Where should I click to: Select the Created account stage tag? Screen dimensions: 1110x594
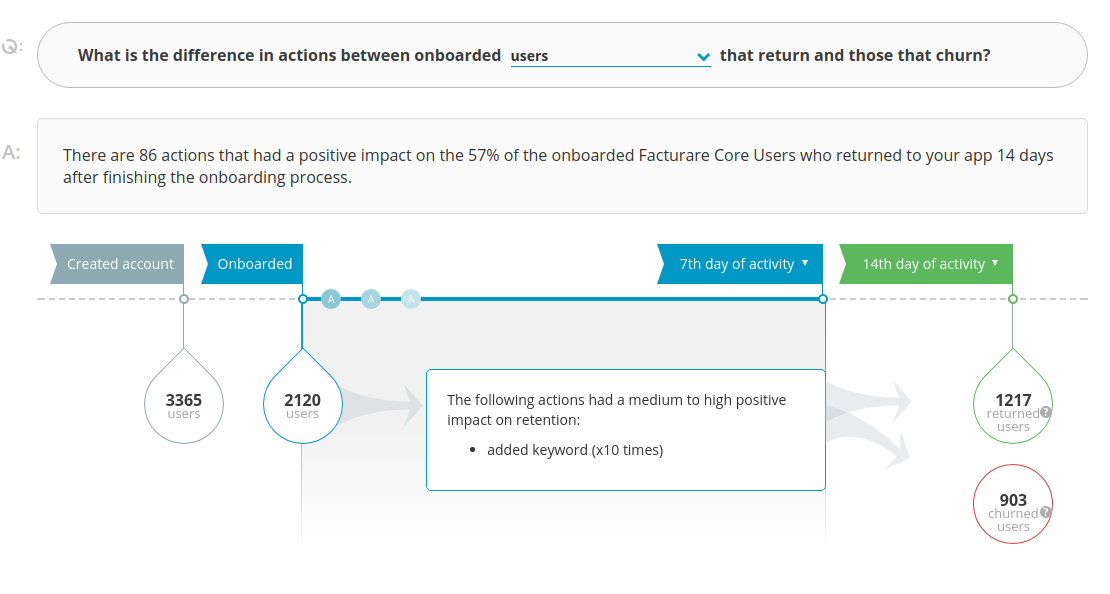[118, 264]
